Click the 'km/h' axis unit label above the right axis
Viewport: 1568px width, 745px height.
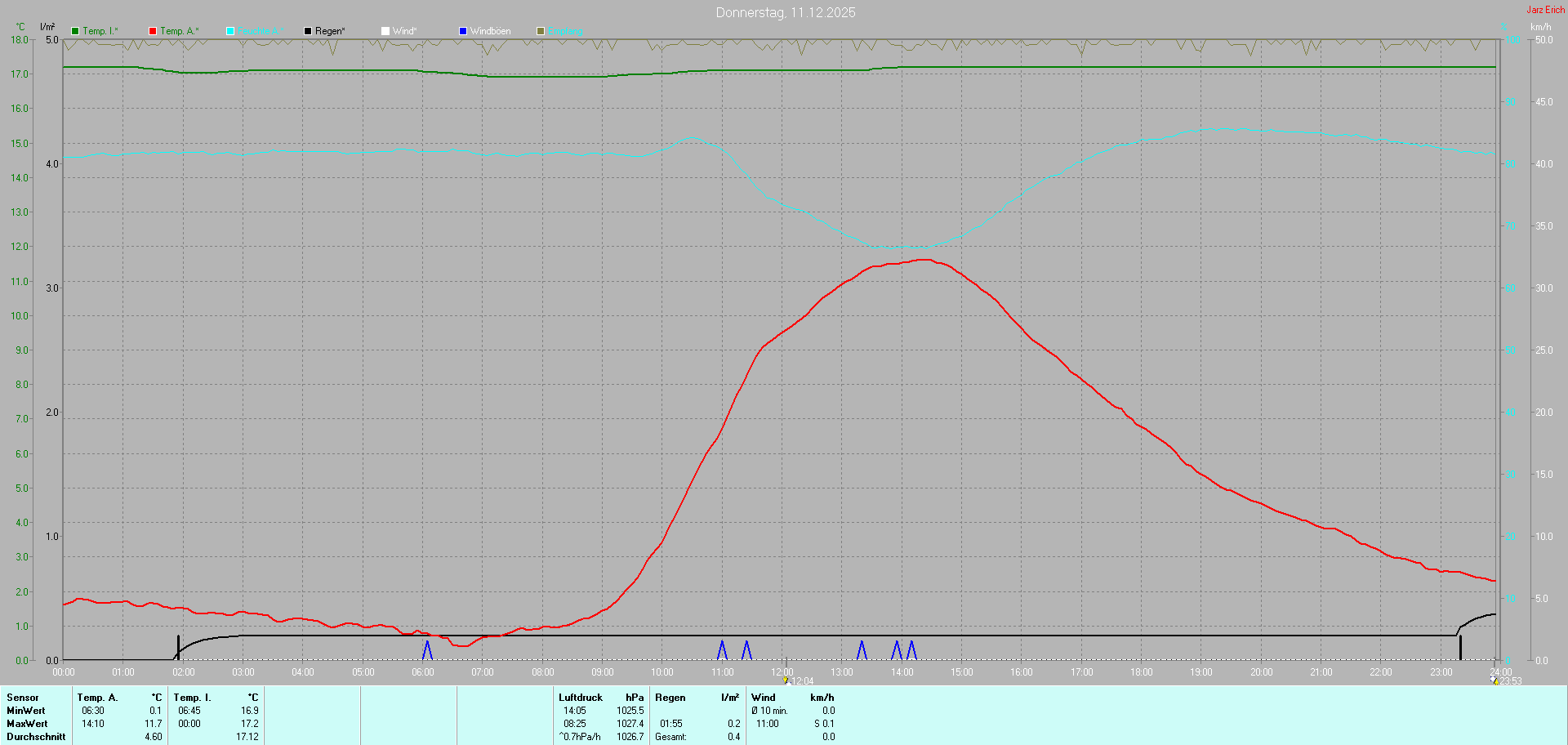[1540, 27]
